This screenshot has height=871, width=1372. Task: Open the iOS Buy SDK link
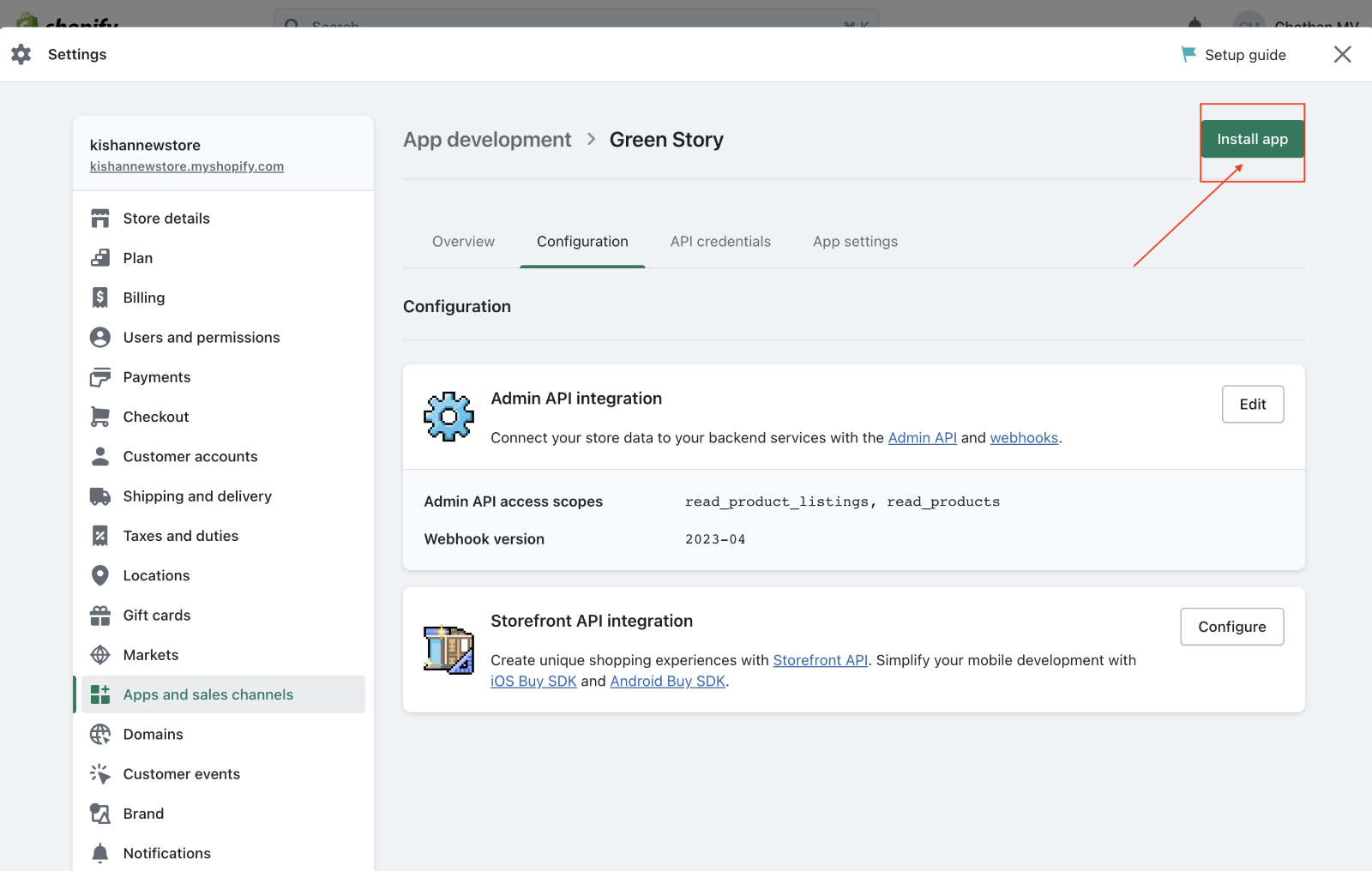533,681
